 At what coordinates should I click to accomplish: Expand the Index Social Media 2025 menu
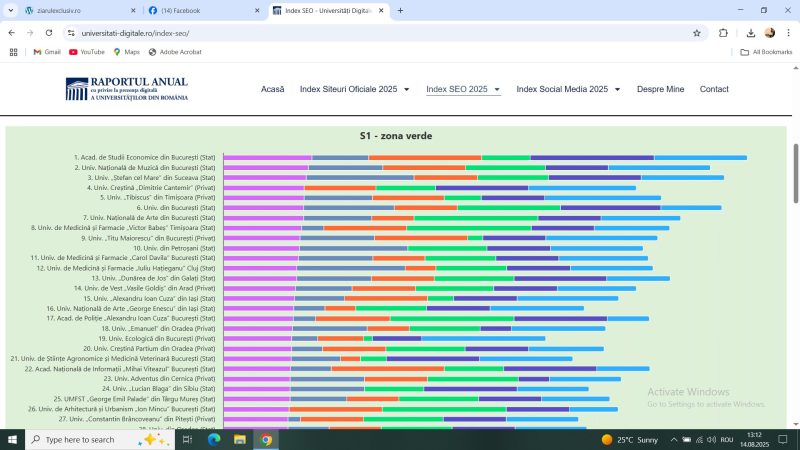click(568, 89)
